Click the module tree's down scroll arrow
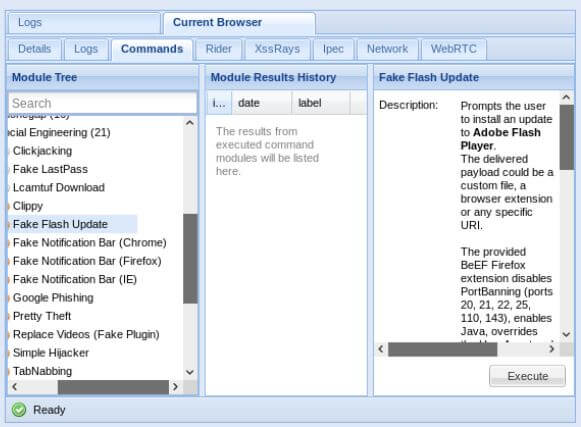This screenshot has height=427, width=581. click(x=190, y=372)
